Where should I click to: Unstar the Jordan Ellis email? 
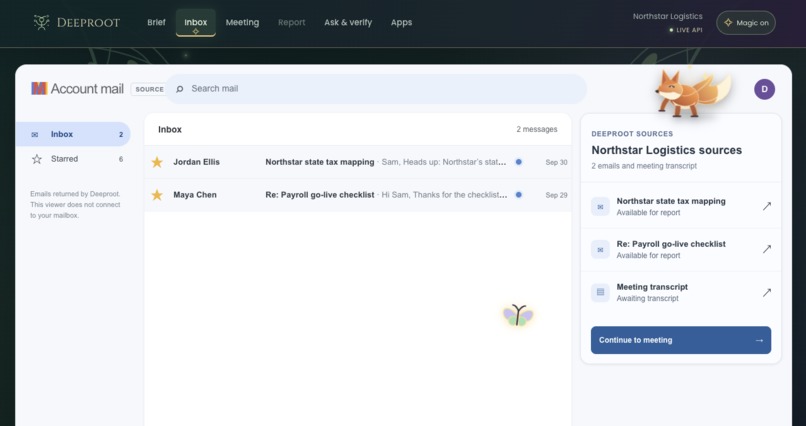[x=157, y=162]
